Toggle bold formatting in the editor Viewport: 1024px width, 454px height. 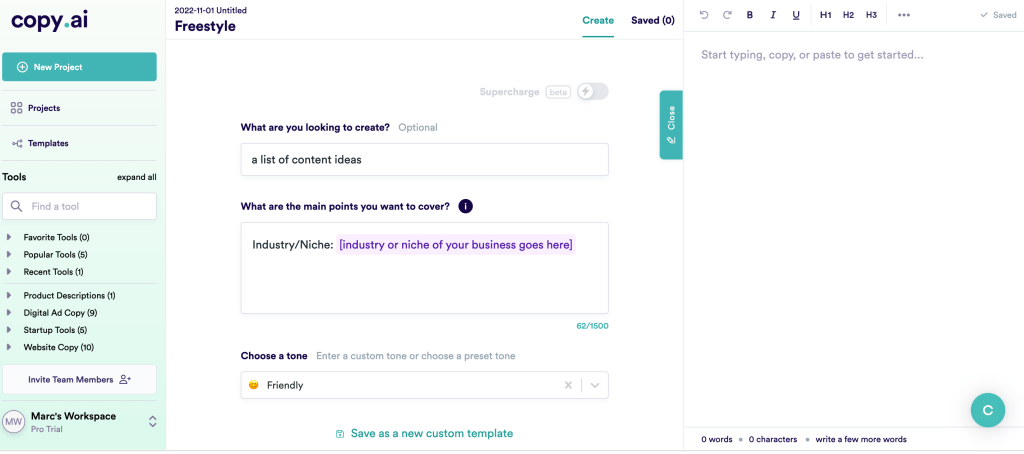(x=750, y=15)
